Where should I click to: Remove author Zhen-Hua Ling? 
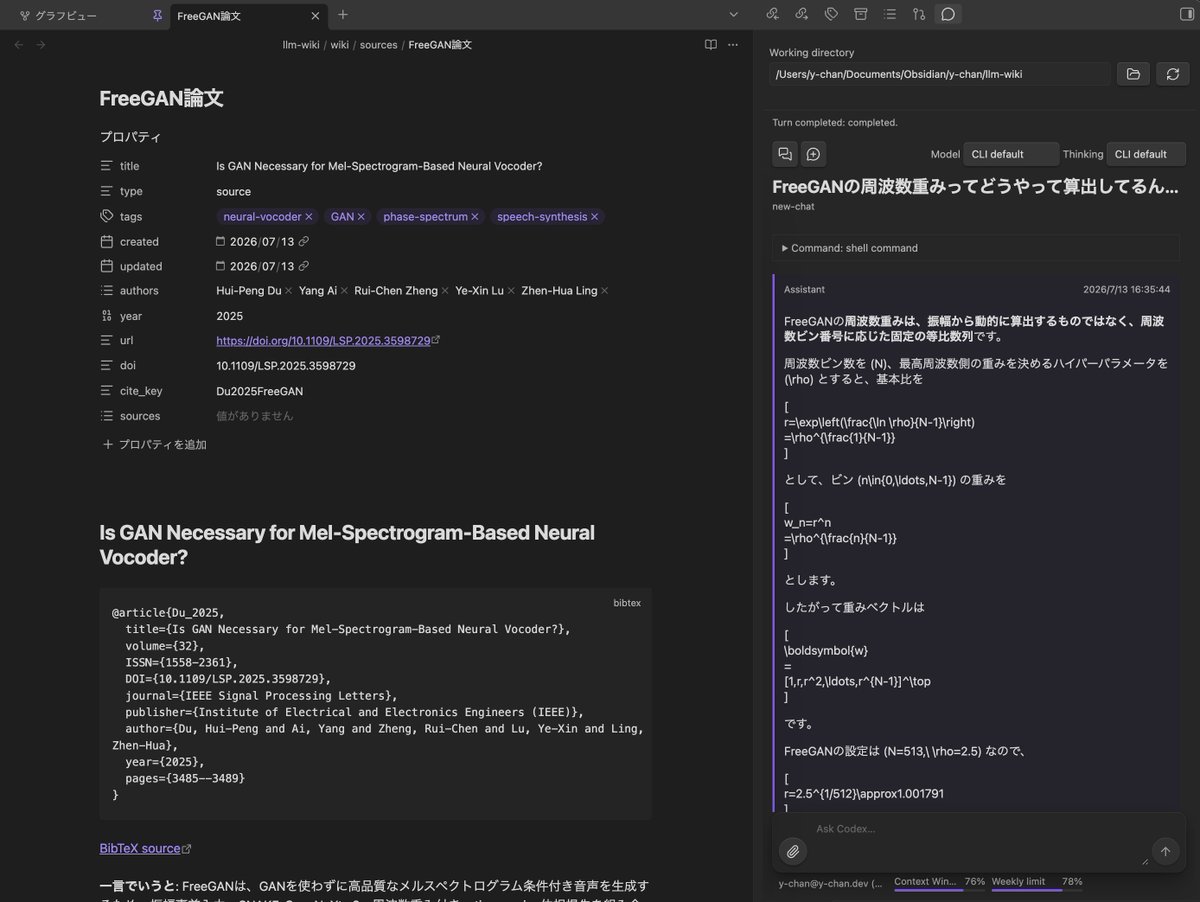click(x=605, y=291)
